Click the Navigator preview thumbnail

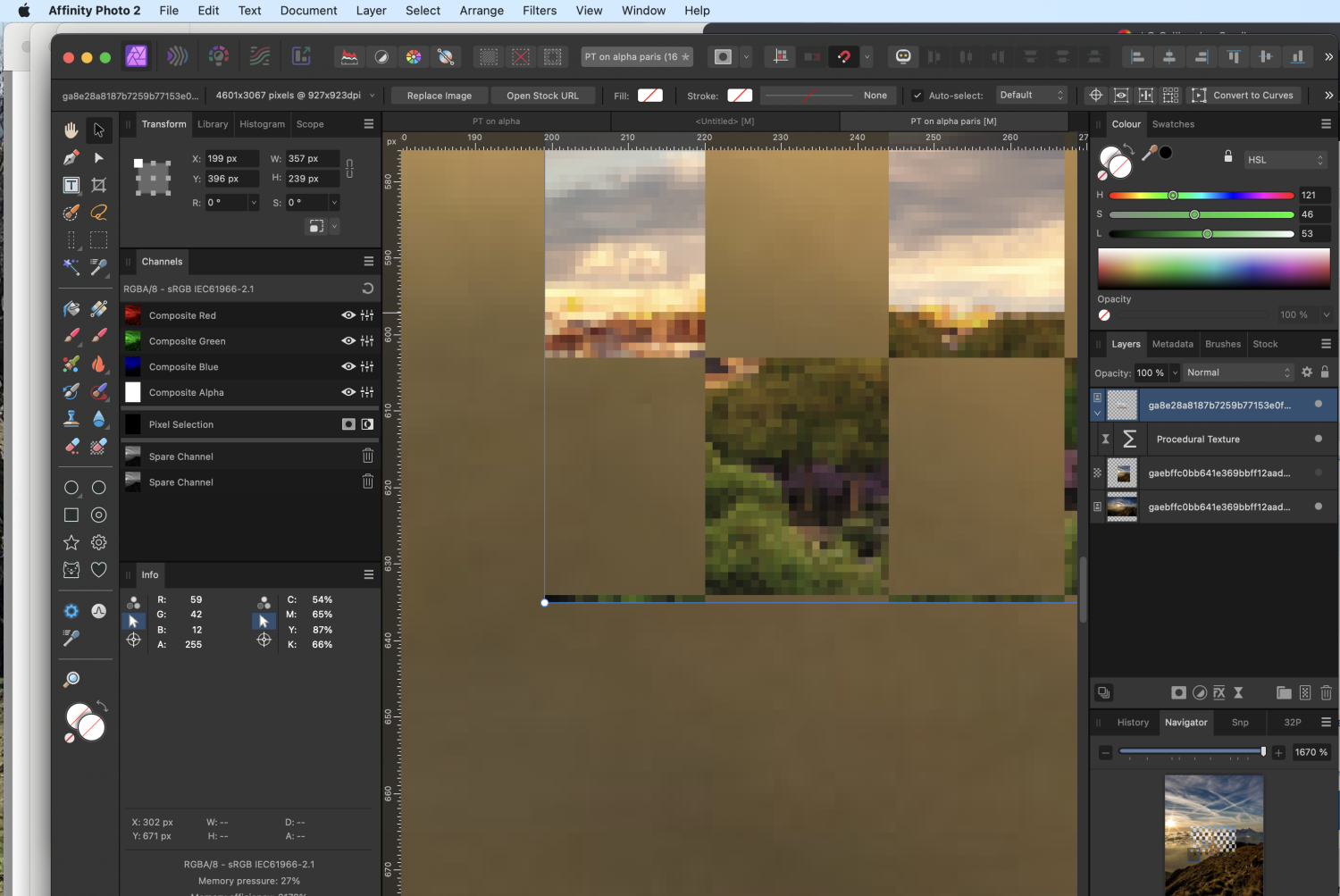[1213, 833]
